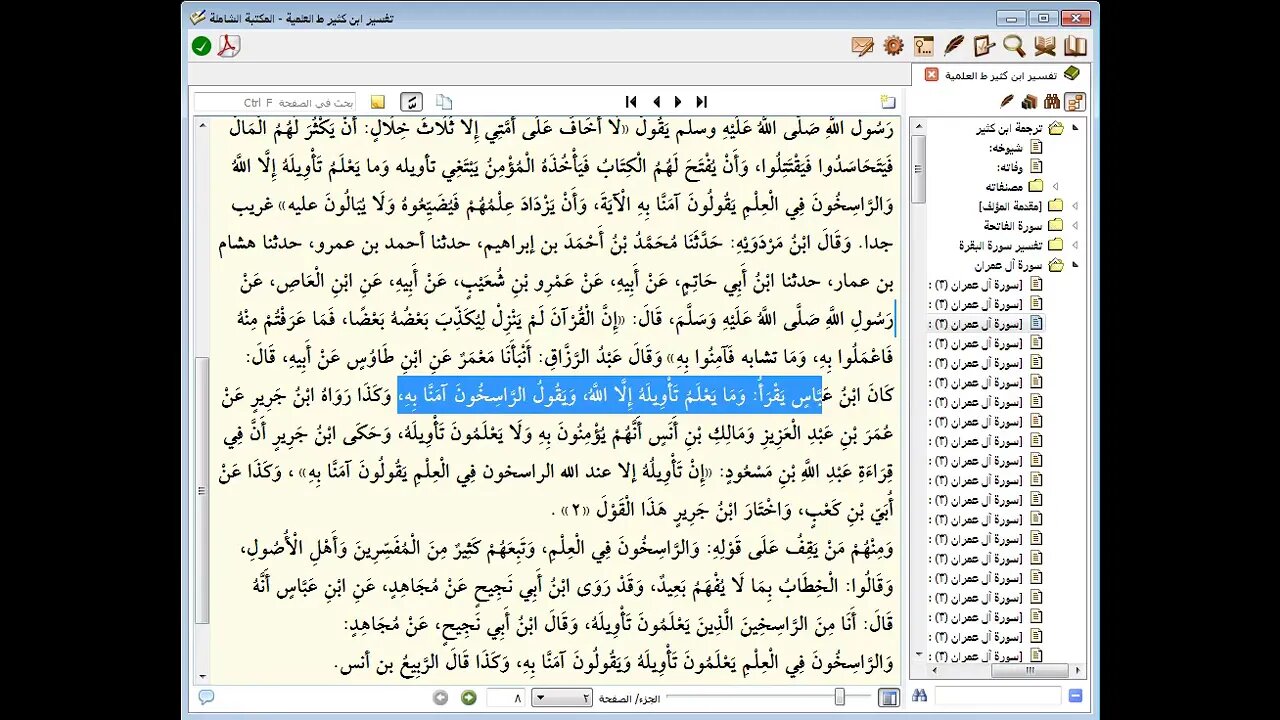1280x720 pixels.
Task: Select the سورة الفاتحة folder label
Action: (1011, 226)
